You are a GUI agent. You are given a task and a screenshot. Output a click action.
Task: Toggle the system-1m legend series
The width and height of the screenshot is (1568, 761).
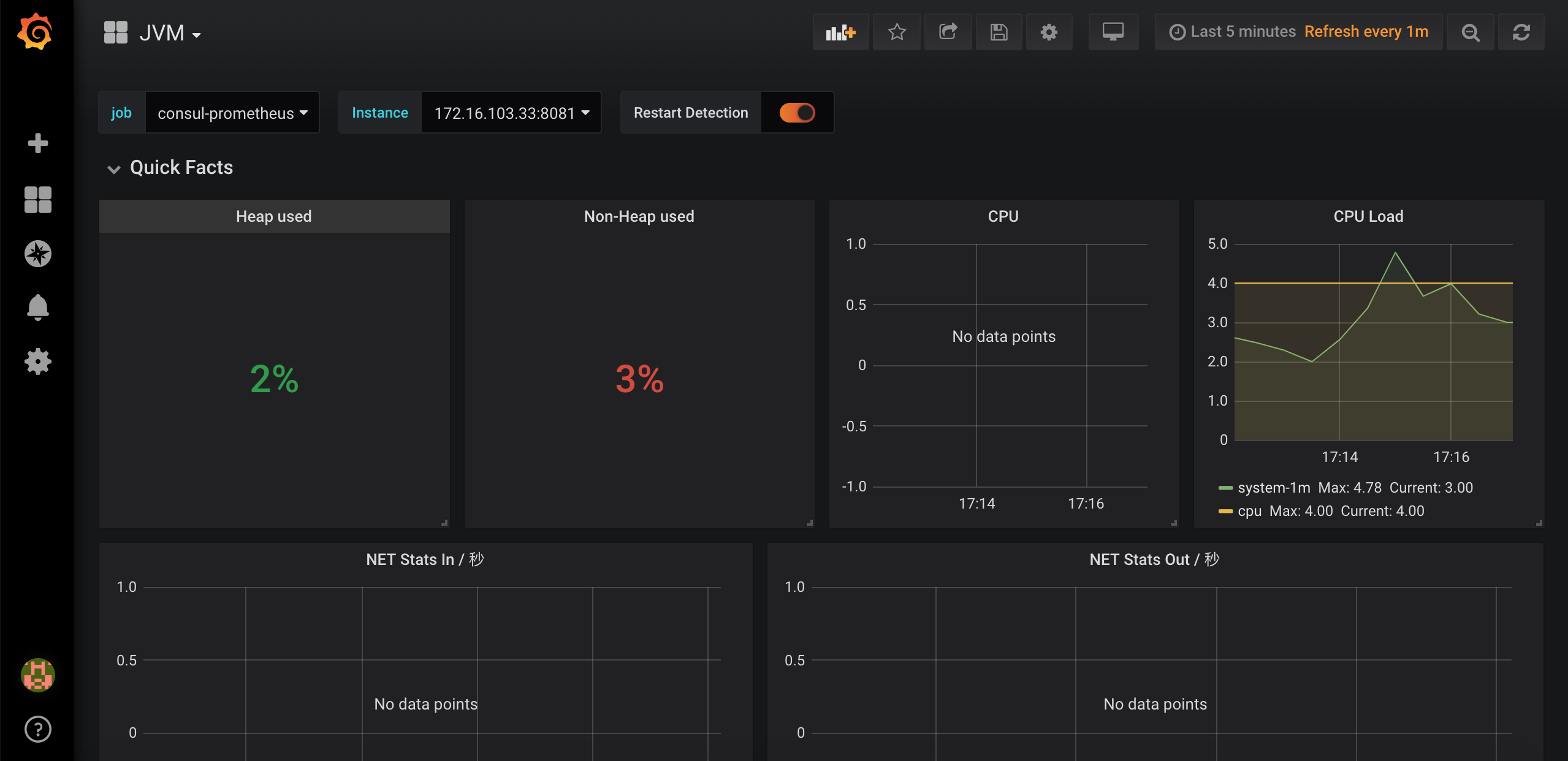[1274, 488]
